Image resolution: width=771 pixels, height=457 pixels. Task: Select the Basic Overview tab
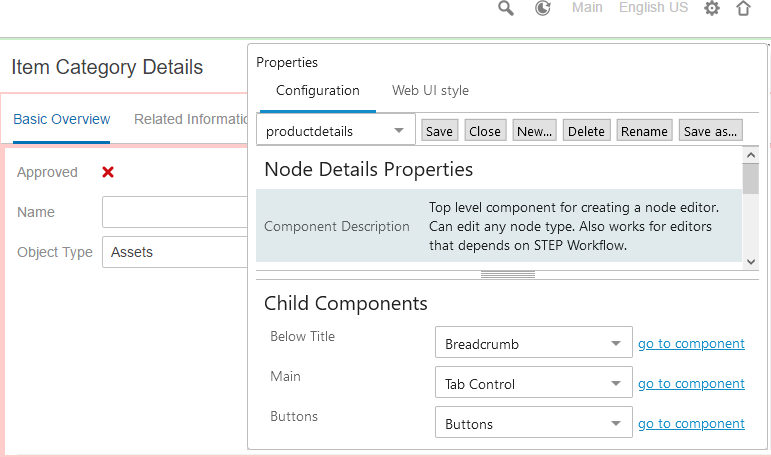point(62,119)
